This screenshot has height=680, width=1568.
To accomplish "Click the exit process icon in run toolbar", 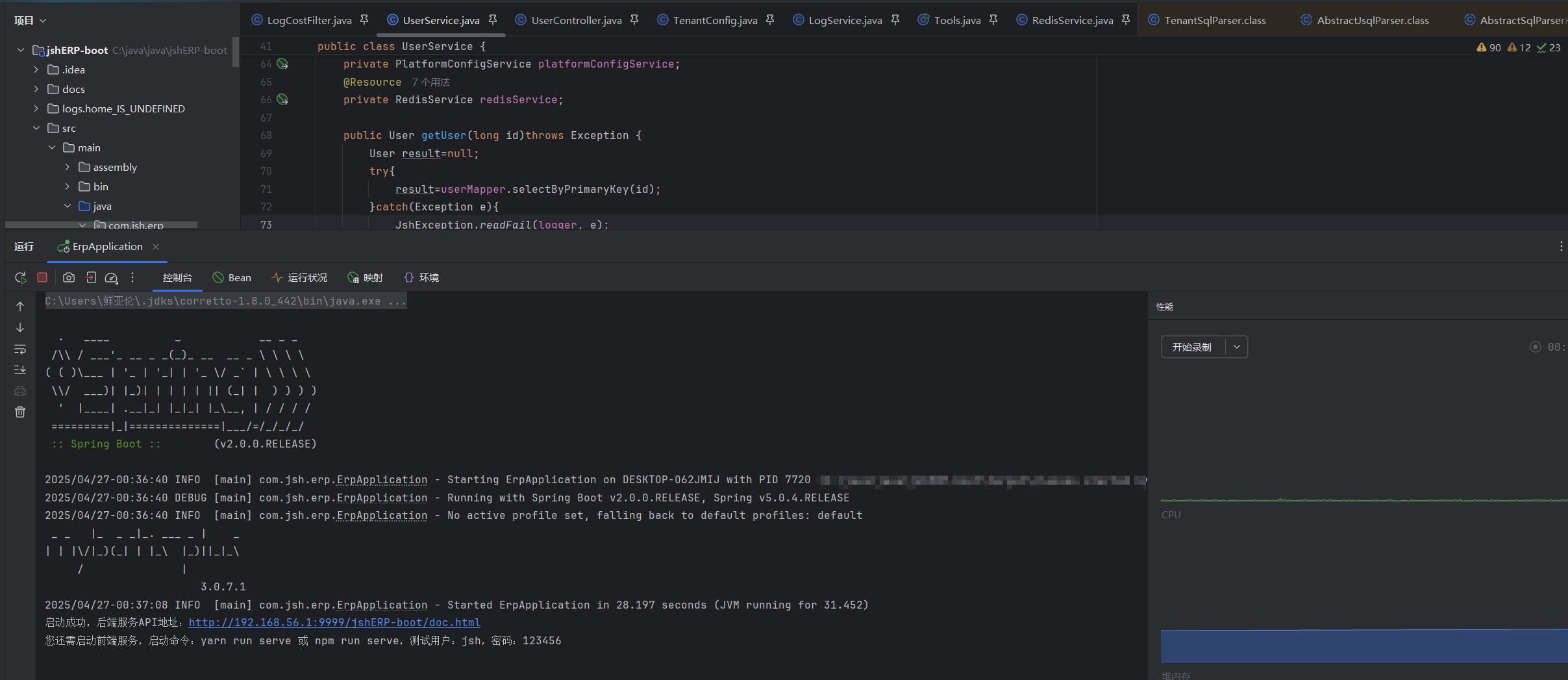I will pos(91,277).
